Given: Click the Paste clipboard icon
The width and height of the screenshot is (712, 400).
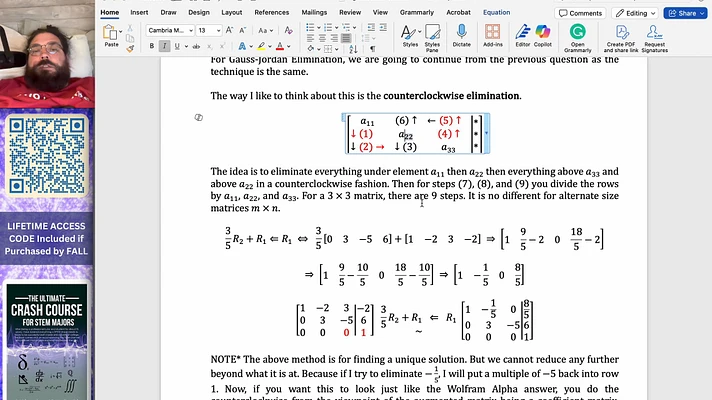Looking at the screenshot, I should 110,33.
